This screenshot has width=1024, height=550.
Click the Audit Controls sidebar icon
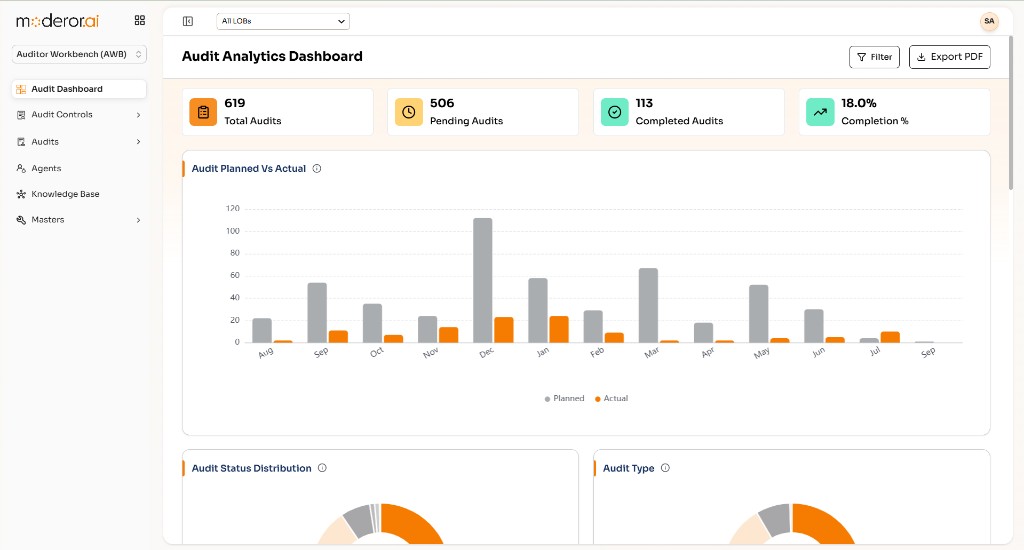(x=21, y=115)
